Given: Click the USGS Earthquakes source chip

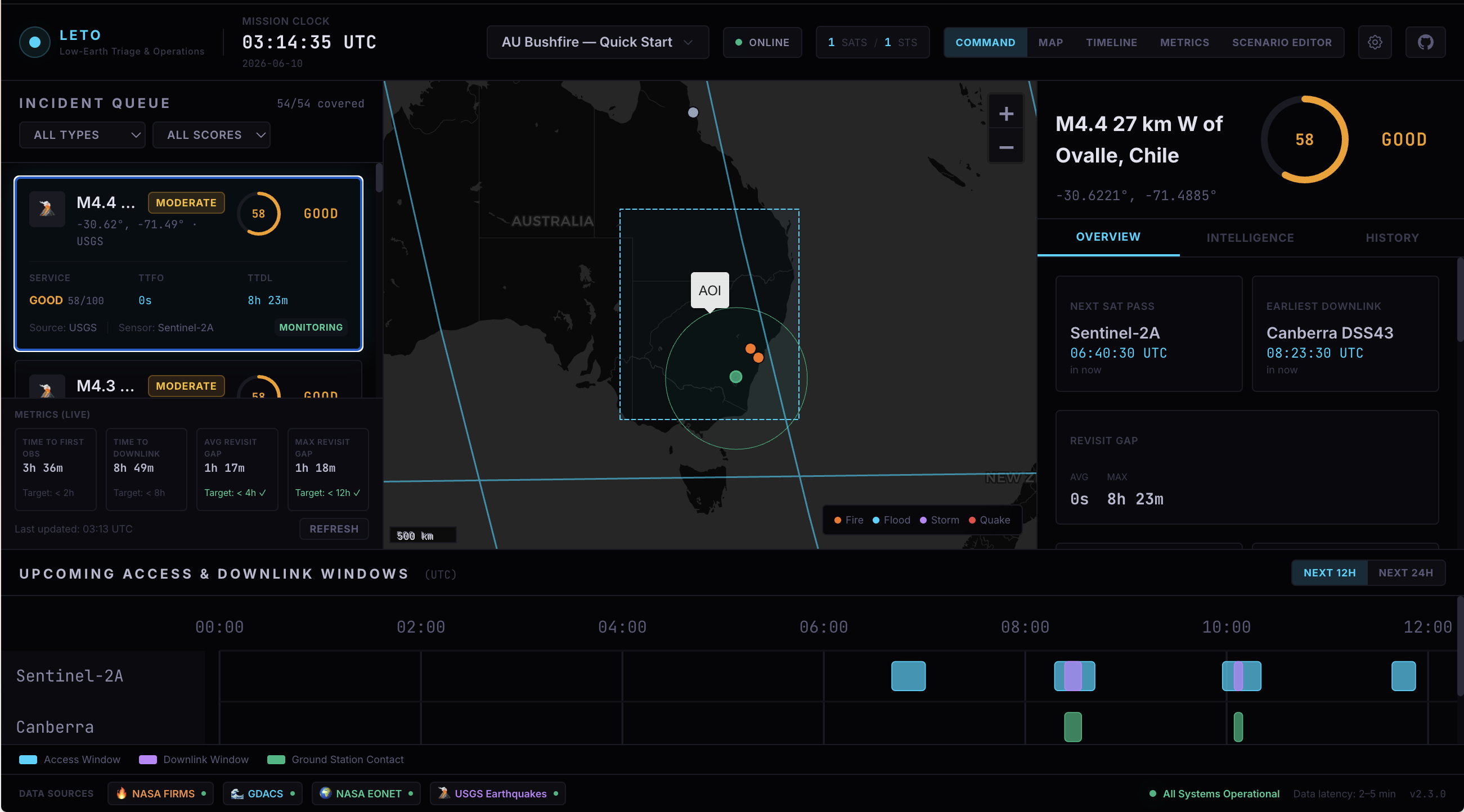Looking at the screenshot, I should click(x=498, y=793).
